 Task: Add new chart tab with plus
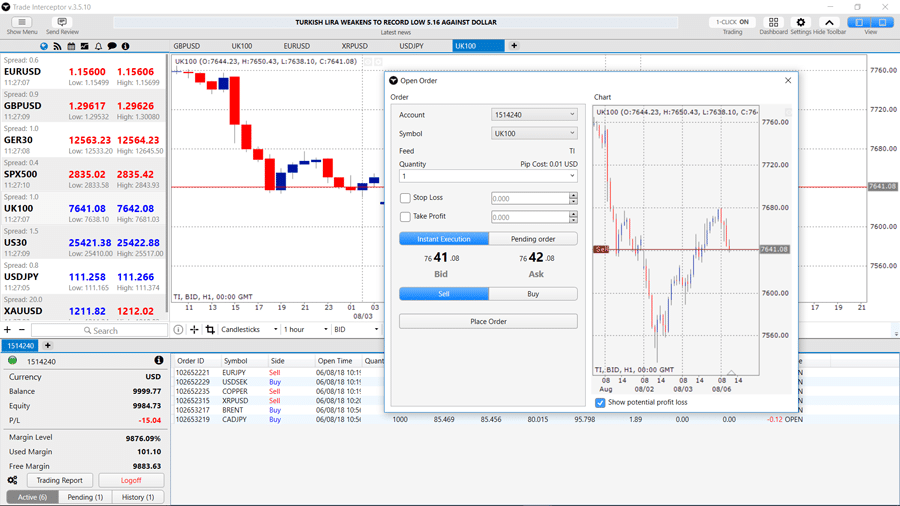point(514,46)
